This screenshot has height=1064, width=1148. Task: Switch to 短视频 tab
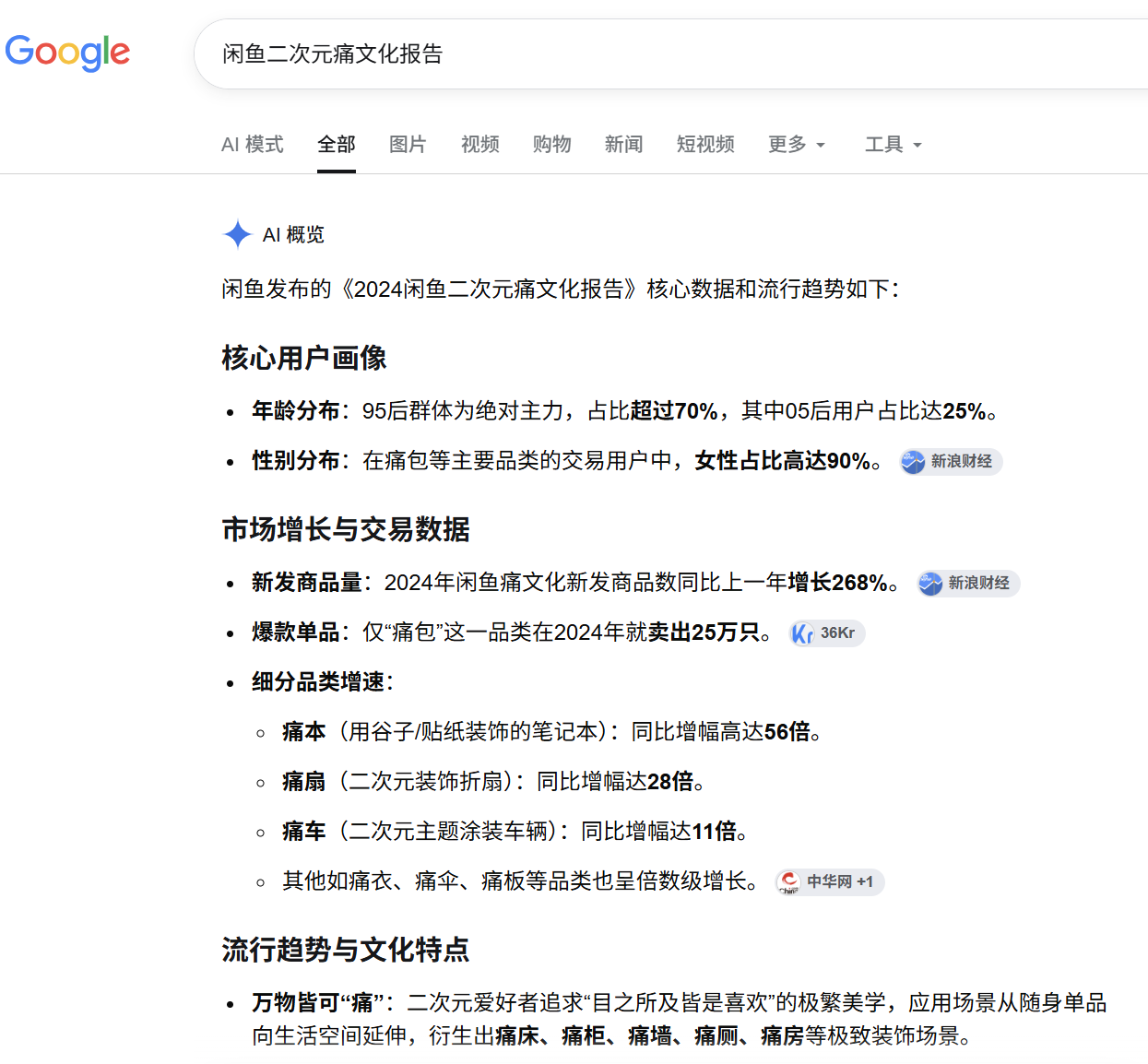pyautogui.click(x=705, y=144)
